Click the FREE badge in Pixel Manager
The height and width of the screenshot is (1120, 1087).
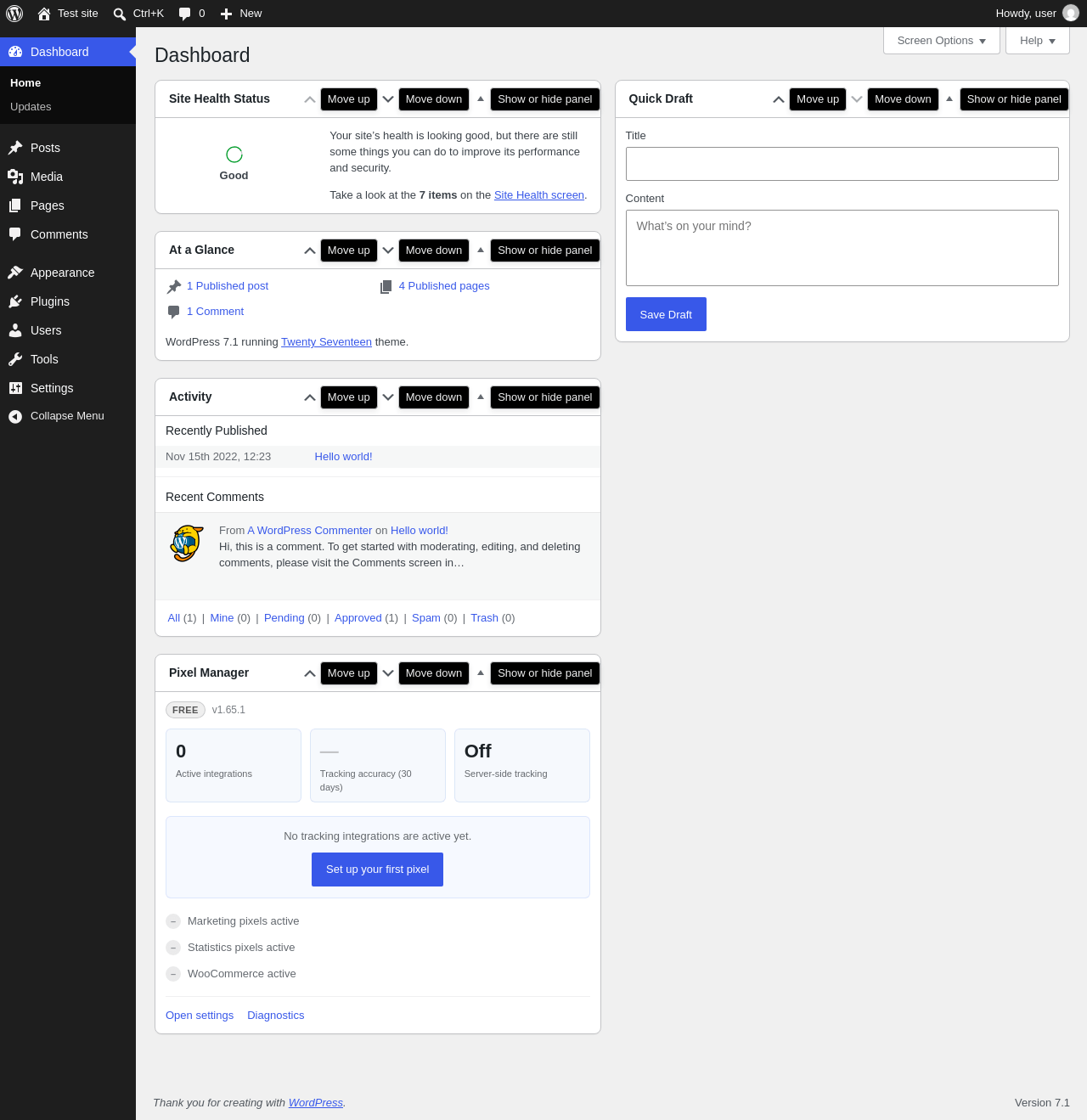(x=185, y=710)
